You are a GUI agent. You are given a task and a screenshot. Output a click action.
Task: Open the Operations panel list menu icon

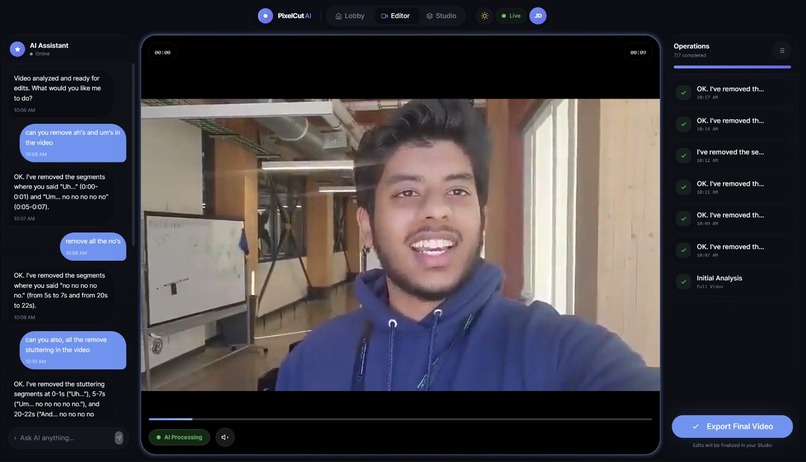point(782,50)
